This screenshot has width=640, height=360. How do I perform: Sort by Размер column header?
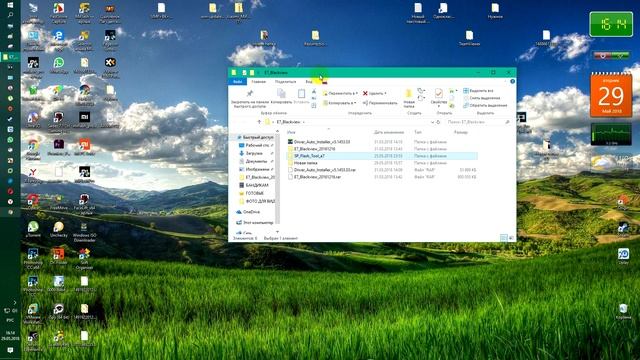[x=461, y=132]
